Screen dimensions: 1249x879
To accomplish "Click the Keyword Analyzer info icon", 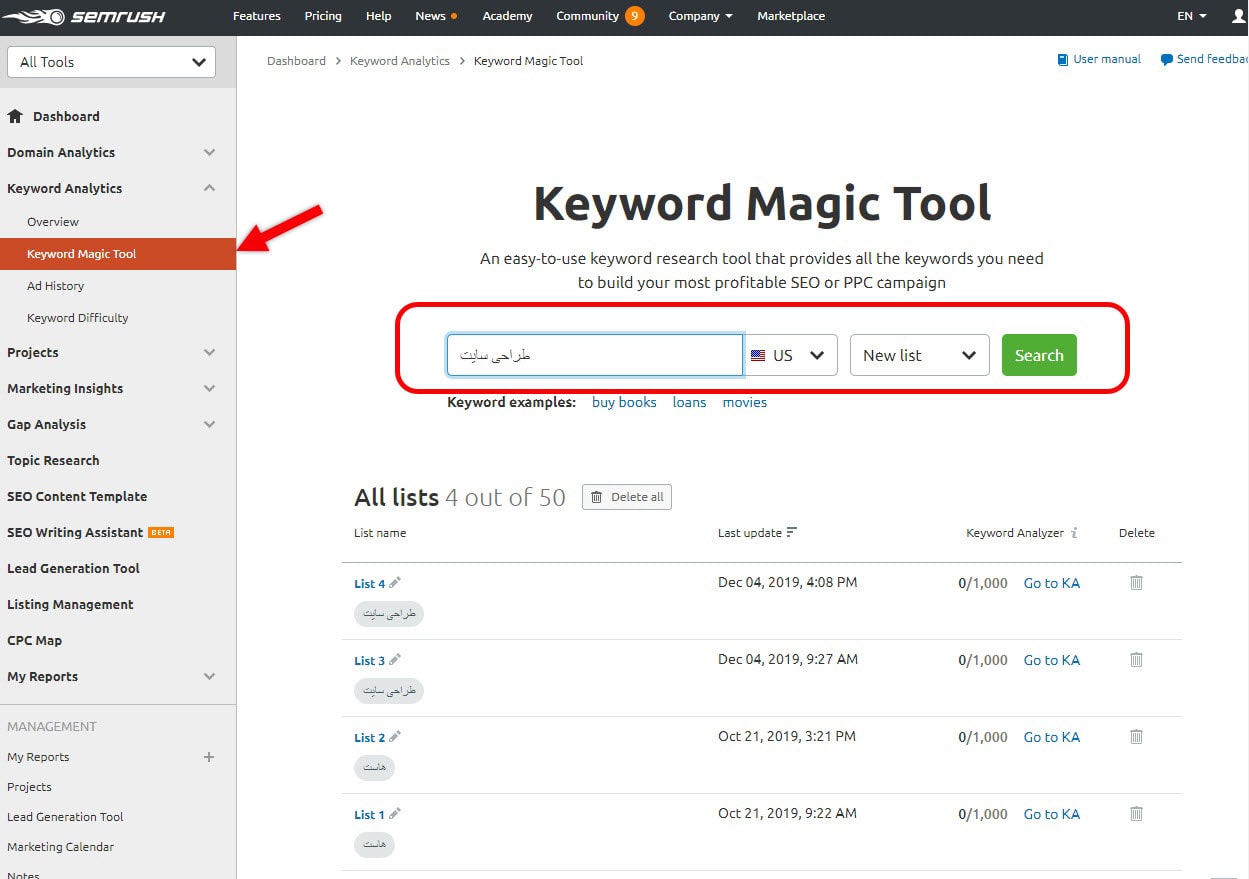I will (x=1075, y=532).
